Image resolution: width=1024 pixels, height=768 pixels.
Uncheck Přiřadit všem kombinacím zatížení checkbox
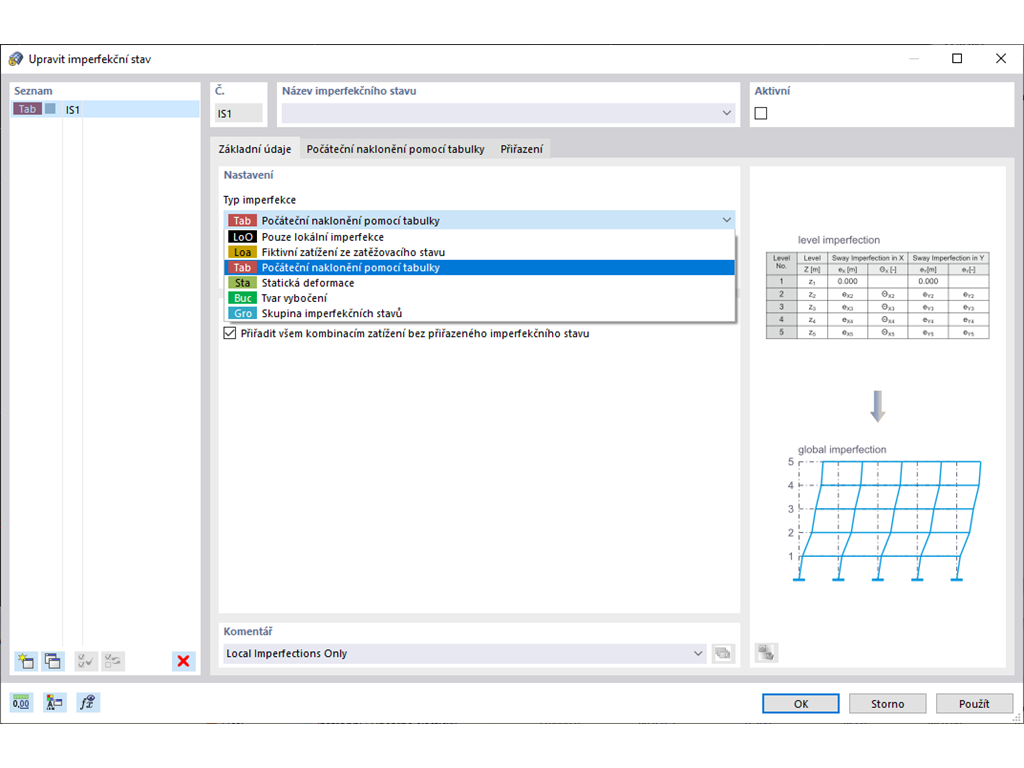pyautogui.click(x=230, y=333)
